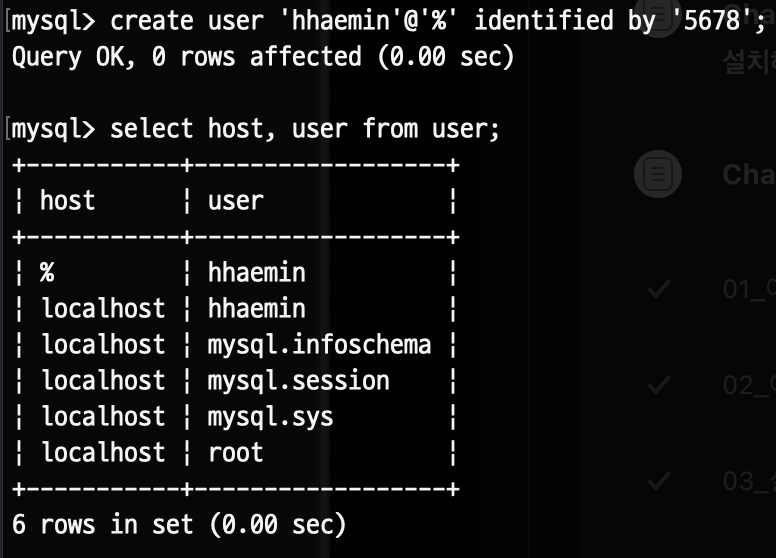The image size is (776, 558).
Task: Open the faded lesson item starting with 03_
Action: pyautogui.click(x=749, y=481)
